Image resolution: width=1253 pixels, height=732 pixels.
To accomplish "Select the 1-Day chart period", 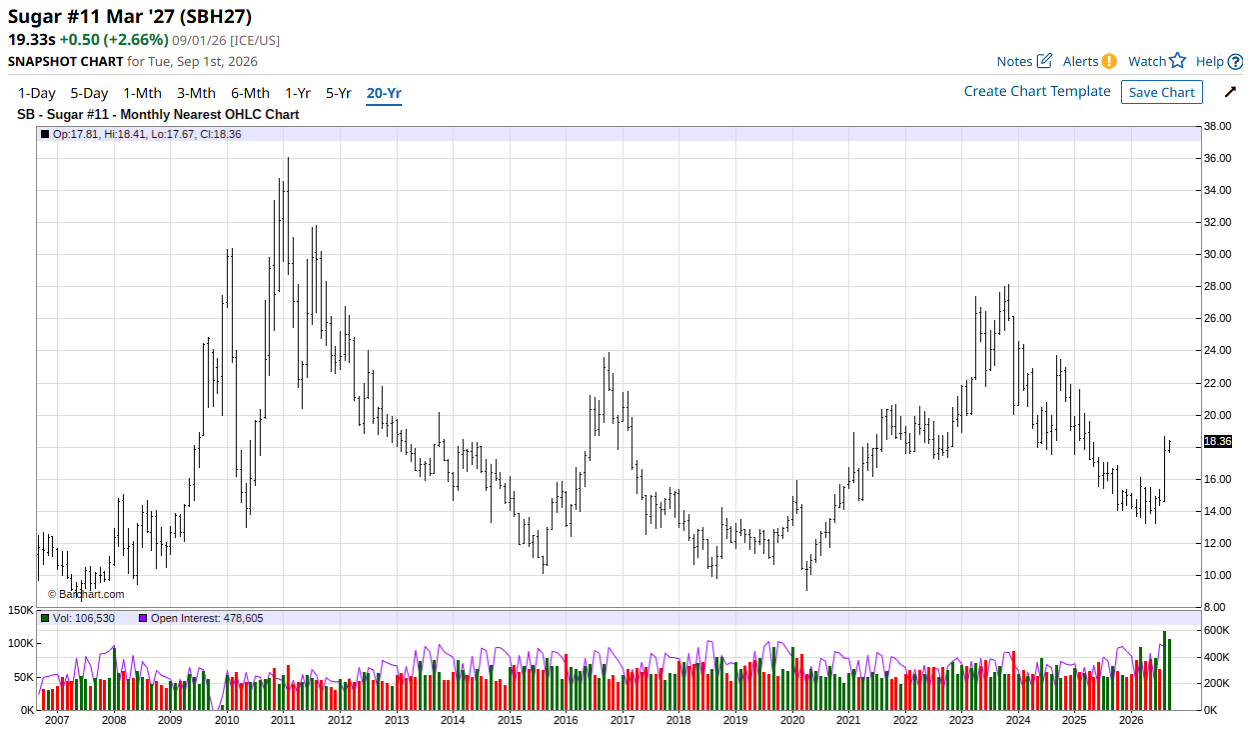I will coord(36,93).
